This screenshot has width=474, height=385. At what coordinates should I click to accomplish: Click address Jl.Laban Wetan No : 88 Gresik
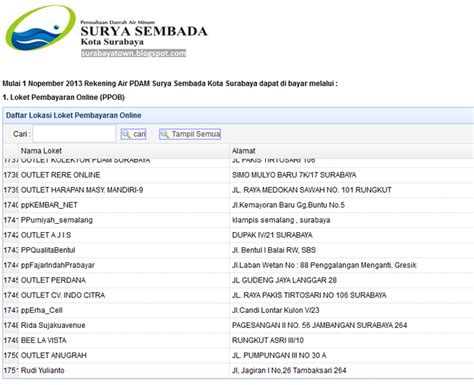[324, 265]
